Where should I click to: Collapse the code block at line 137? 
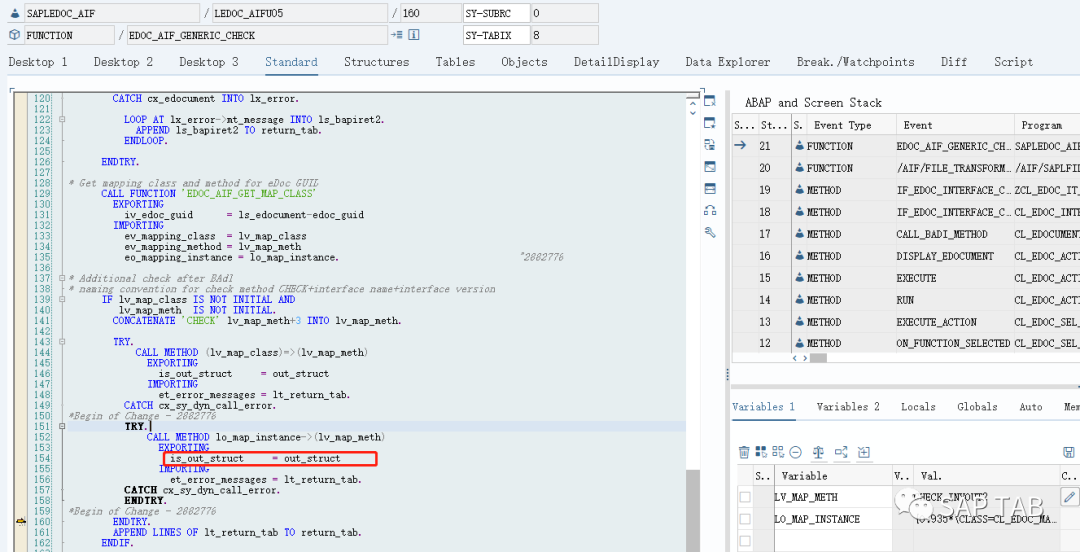(x=63, y=278)
